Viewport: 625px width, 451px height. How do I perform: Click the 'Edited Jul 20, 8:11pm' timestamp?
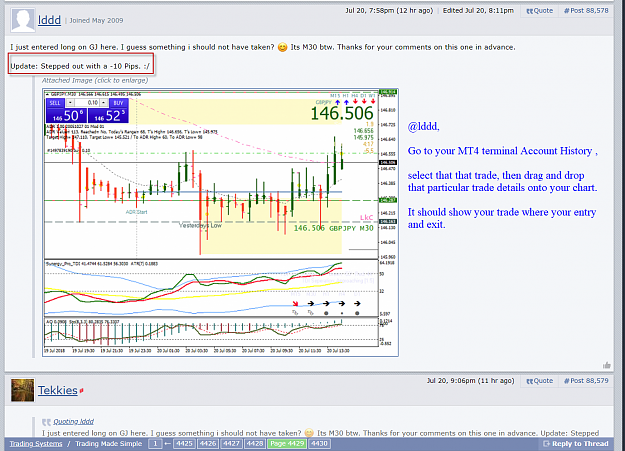tap(478, 11)
